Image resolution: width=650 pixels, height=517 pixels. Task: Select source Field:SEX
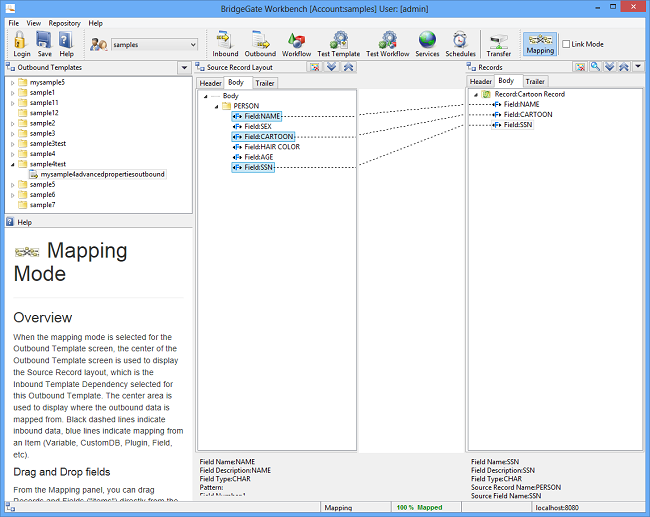(252, 127)
